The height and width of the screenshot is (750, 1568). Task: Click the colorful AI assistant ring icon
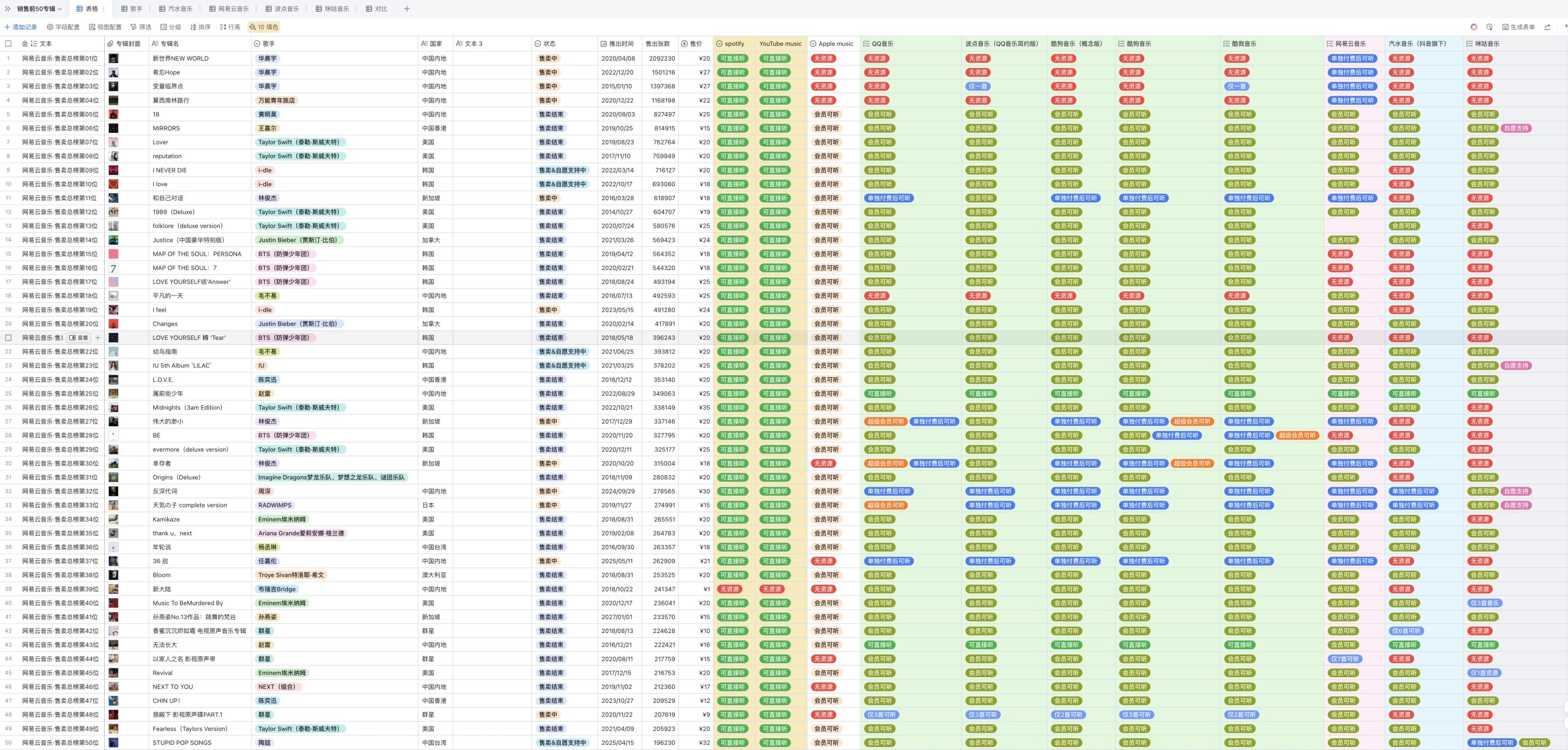point(1474,27)
